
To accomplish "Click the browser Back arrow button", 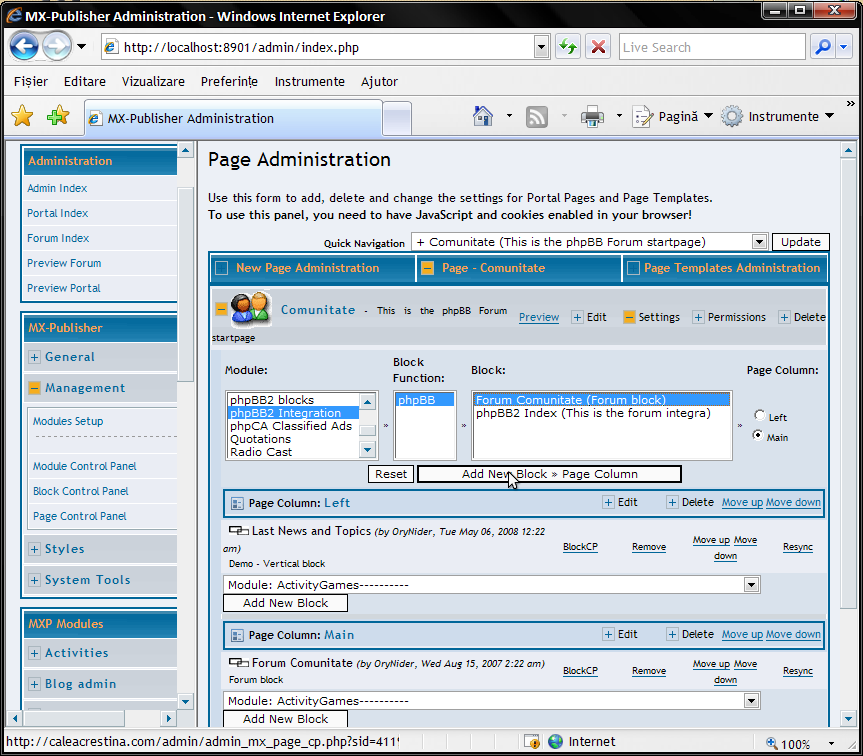I will point(24,47).
